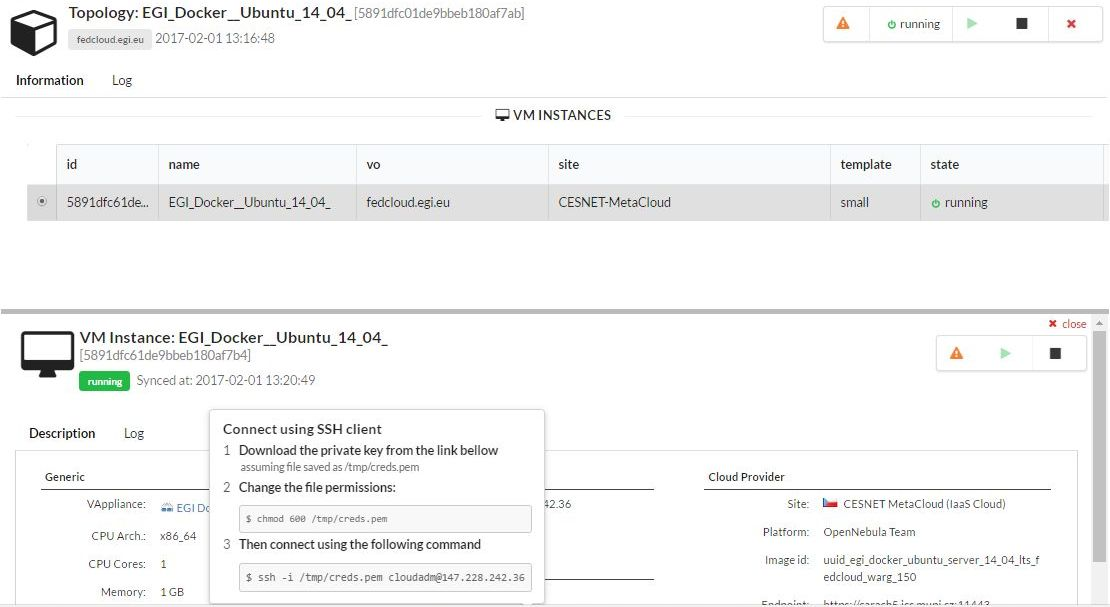Click the black stop icon for the topology
1110x607 pixels.
tap(1023, 23)
